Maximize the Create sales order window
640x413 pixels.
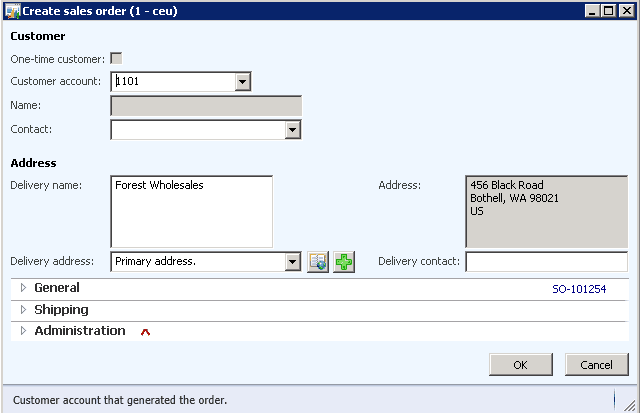tap(608, 11)
